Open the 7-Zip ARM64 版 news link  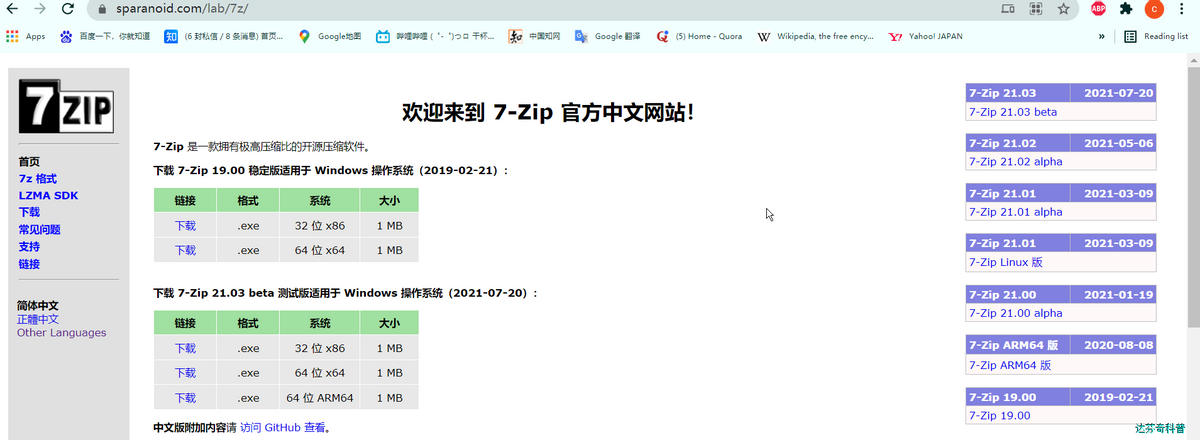[x=1010, y=365]
